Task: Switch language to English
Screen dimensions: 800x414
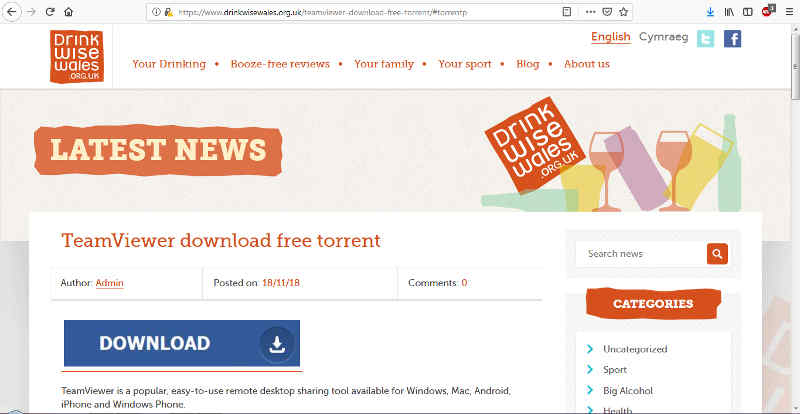Action: tap(611, 37)
